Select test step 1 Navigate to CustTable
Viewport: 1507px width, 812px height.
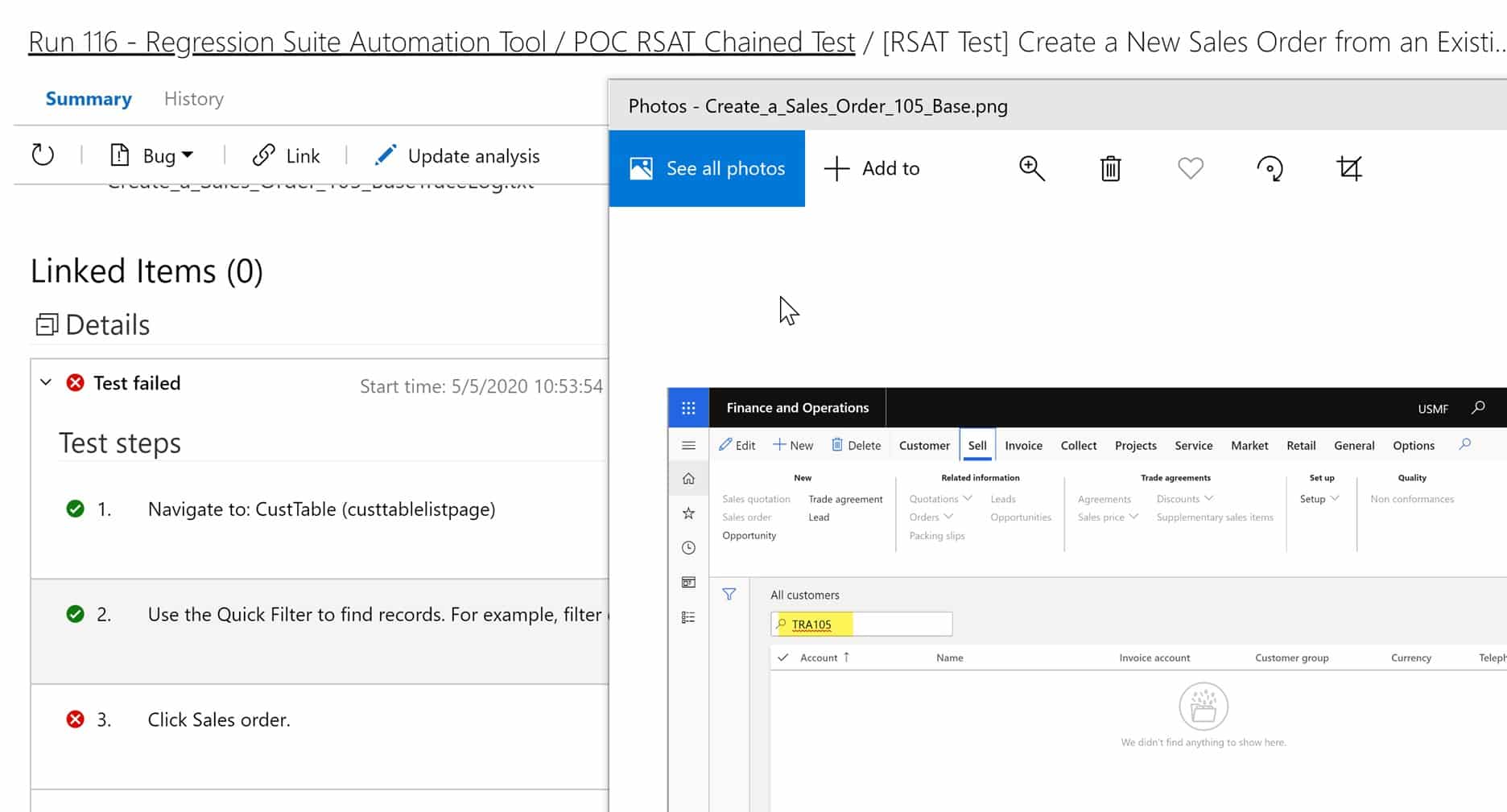320,509
